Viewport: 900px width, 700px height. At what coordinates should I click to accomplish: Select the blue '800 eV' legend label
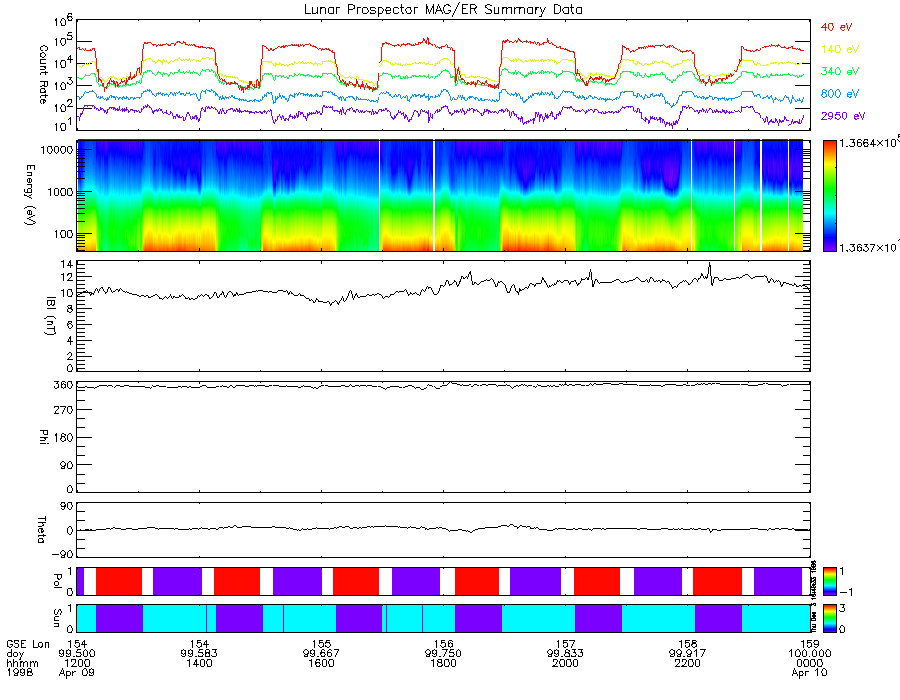(840, 94)
